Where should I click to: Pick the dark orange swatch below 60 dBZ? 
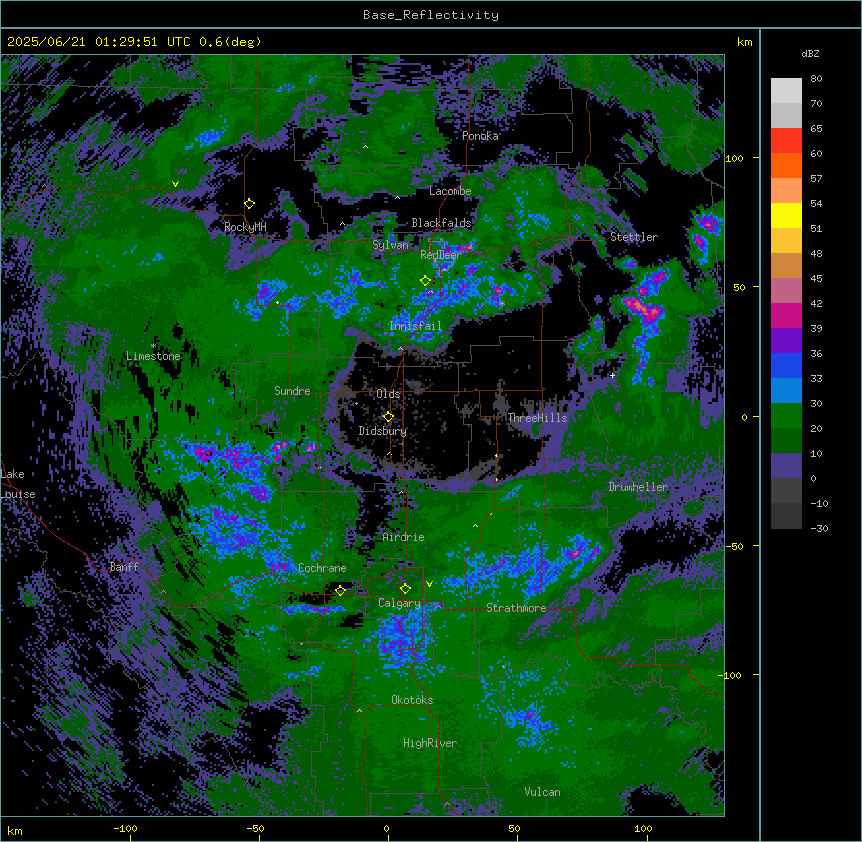click(x=786, y=165)
